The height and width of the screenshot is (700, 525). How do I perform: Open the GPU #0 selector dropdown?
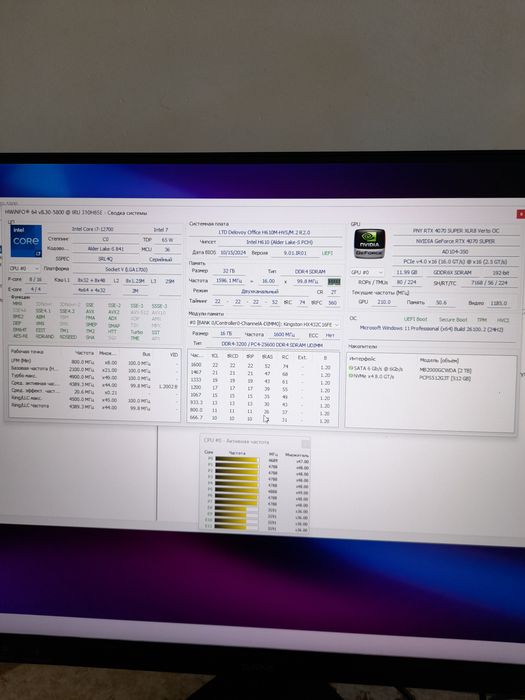[x=367, y=272]
